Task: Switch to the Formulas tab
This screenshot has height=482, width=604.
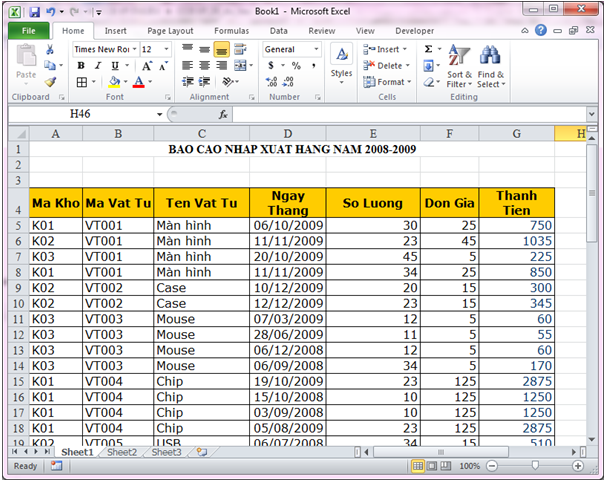Action: pos(232,31)
